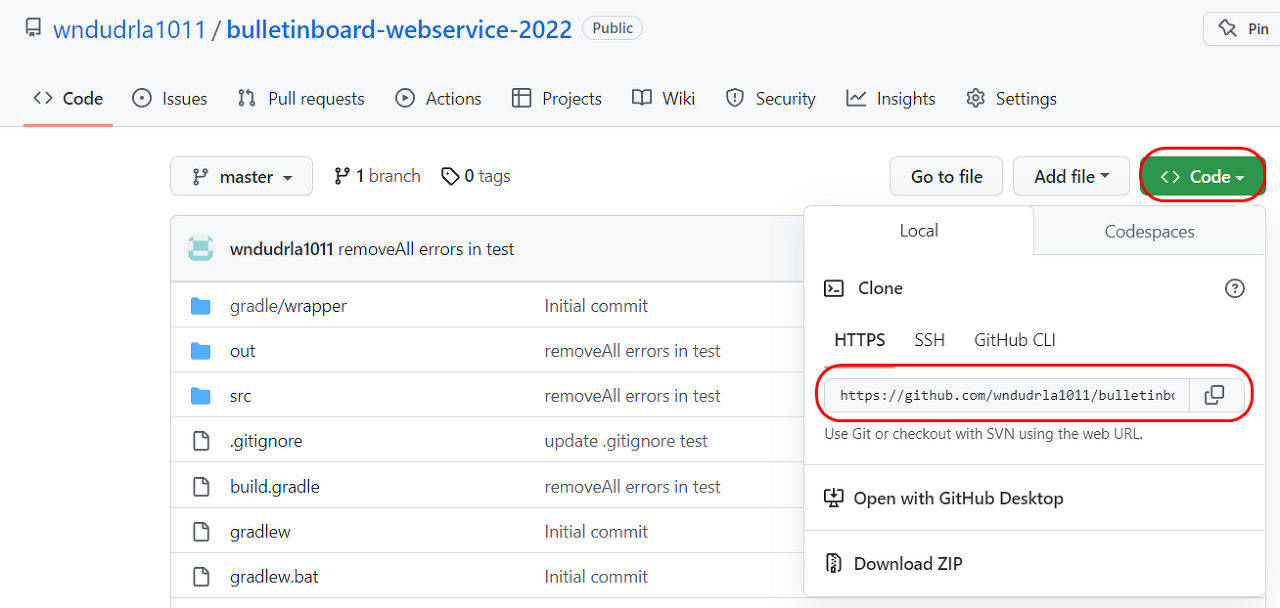Image resolution: width=1280 pixels, height=608 pixels.
Task: Click the terminal icon beside Clone
Action: (x=833, y=288)
